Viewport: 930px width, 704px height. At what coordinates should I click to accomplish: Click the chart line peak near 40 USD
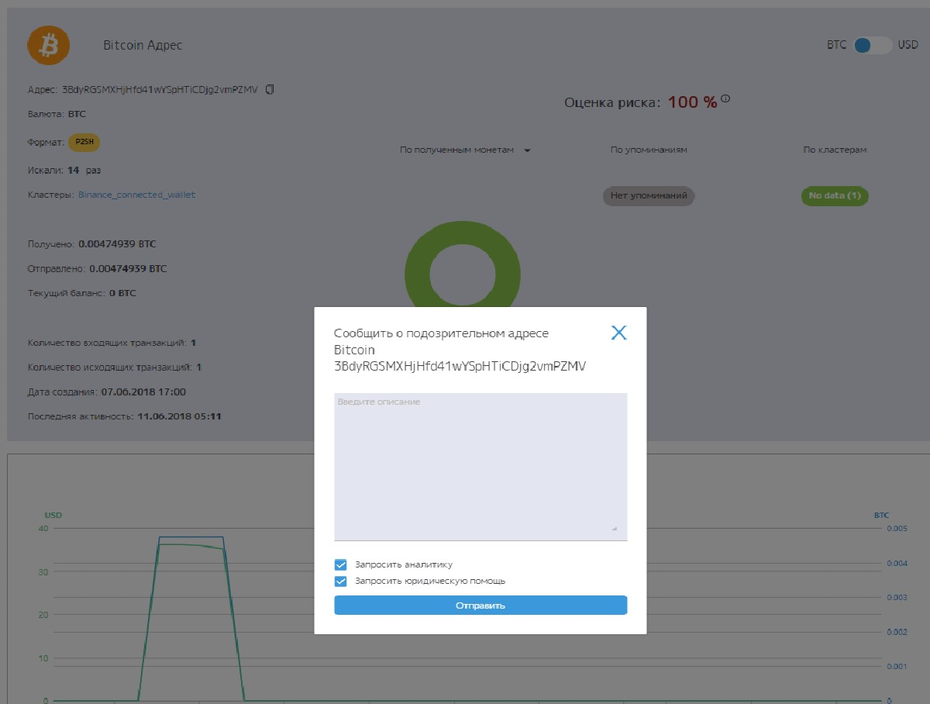pyautogui.click(x=191, y=537)
